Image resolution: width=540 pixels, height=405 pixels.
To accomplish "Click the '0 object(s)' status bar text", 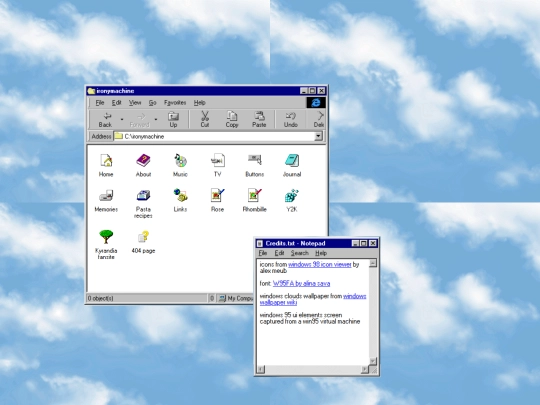I will click(x=100, y=298).
